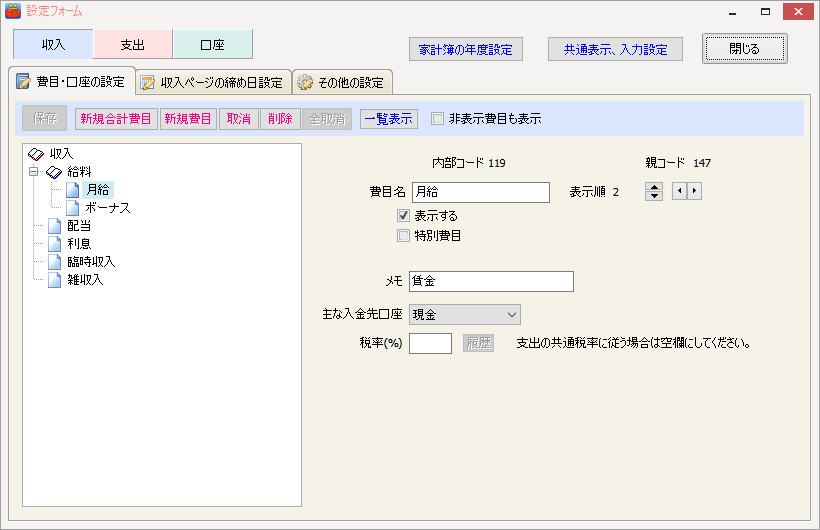Switch to the 支出 category tab

[x=133, y=44]
